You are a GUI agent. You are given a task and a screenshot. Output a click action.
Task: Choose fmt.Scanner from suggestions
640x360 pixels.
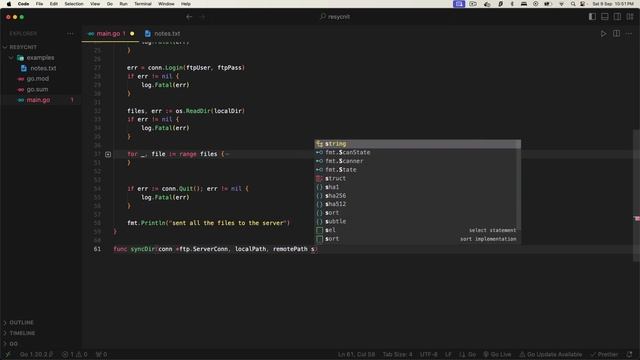[x=416, y=161]
